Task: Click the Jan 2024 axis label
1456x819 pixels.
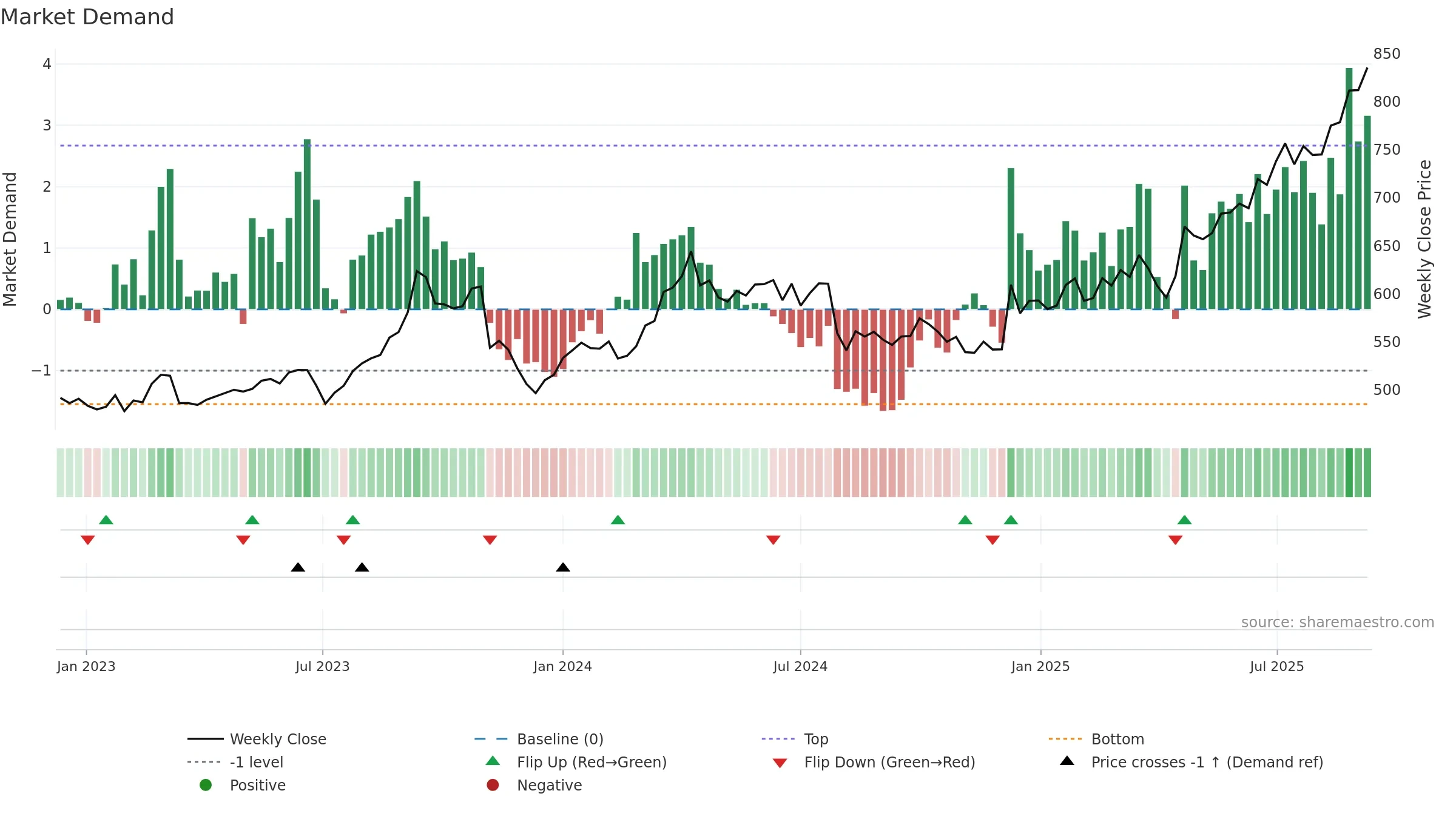Action: coord(563,666)
